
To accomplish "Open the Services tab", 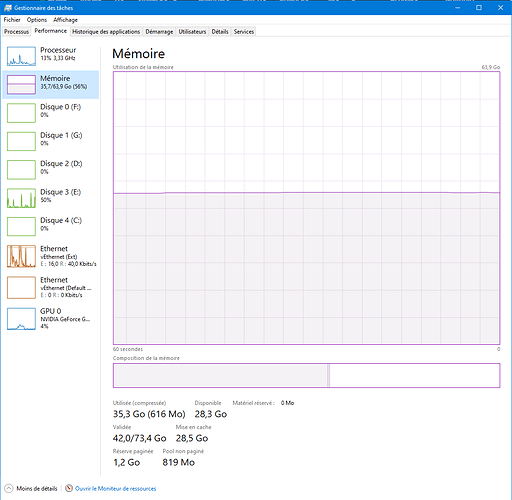I will [244, 32].
